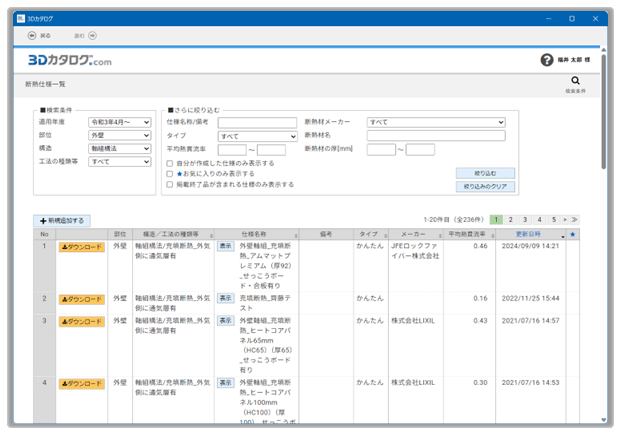The image size is (621, 435).
Task: Click the 仕様名称/備考 text field
Action: tap(257, 122)
